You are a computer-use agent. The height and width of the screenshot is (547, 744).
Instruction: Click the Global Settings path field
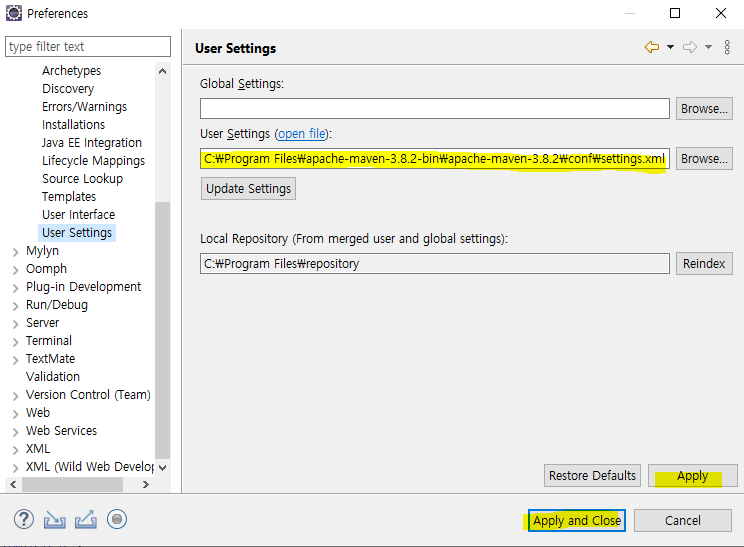pos(434,109)
